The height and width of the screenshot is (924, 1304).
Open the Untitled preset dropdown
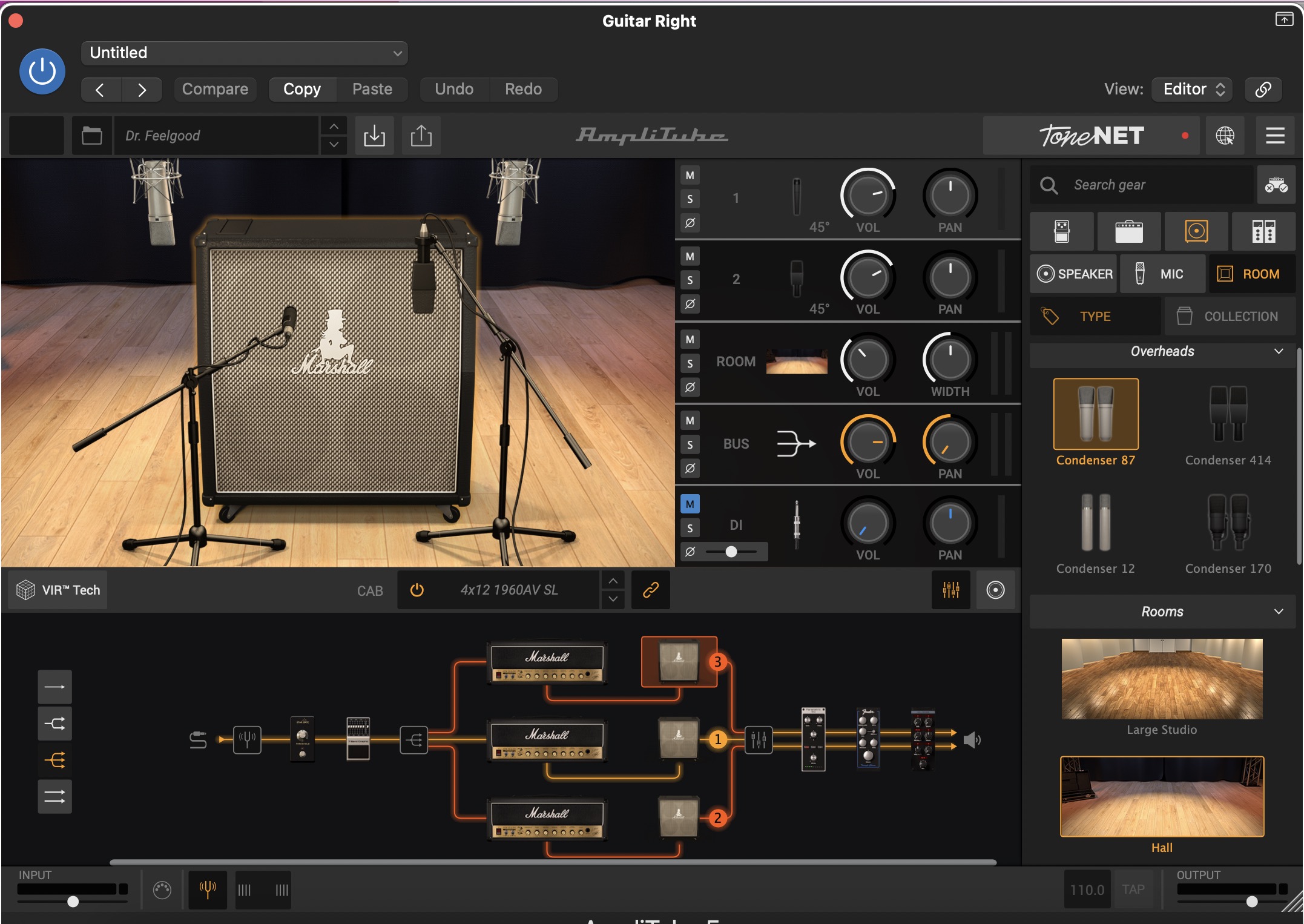pos(244,53)
